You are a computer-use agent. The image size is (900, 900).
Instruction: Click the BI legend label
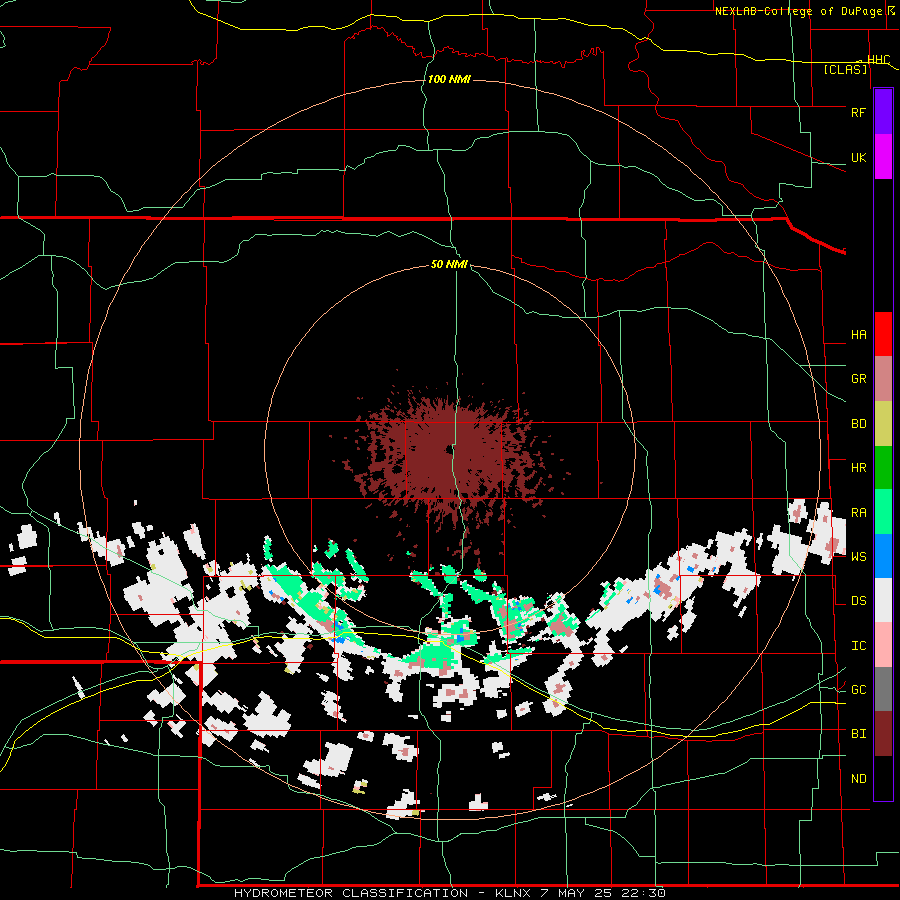tap(858, 734)
